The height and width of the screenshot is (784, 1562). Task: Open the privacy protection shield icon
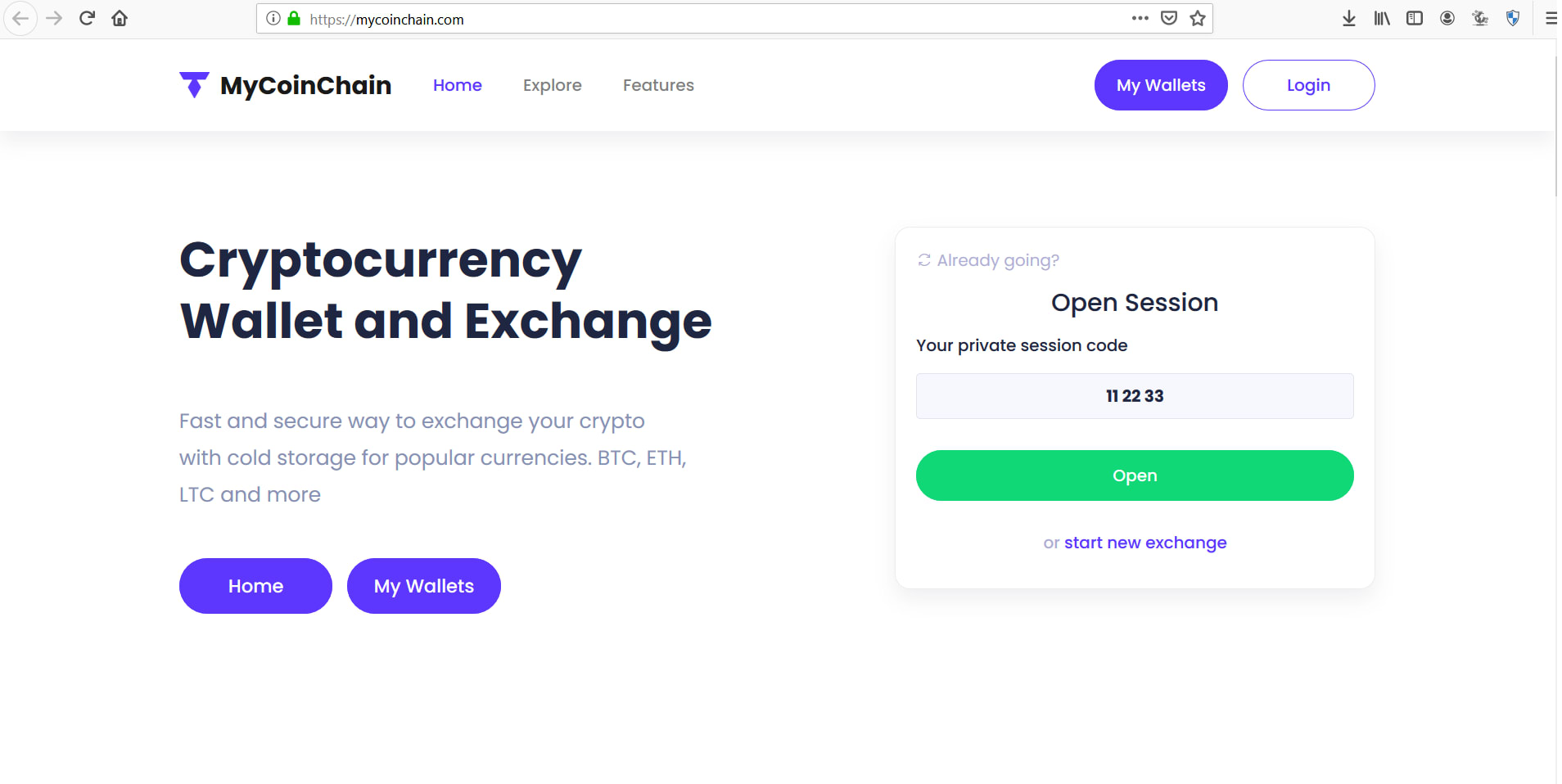click(x=1512, y=18)
